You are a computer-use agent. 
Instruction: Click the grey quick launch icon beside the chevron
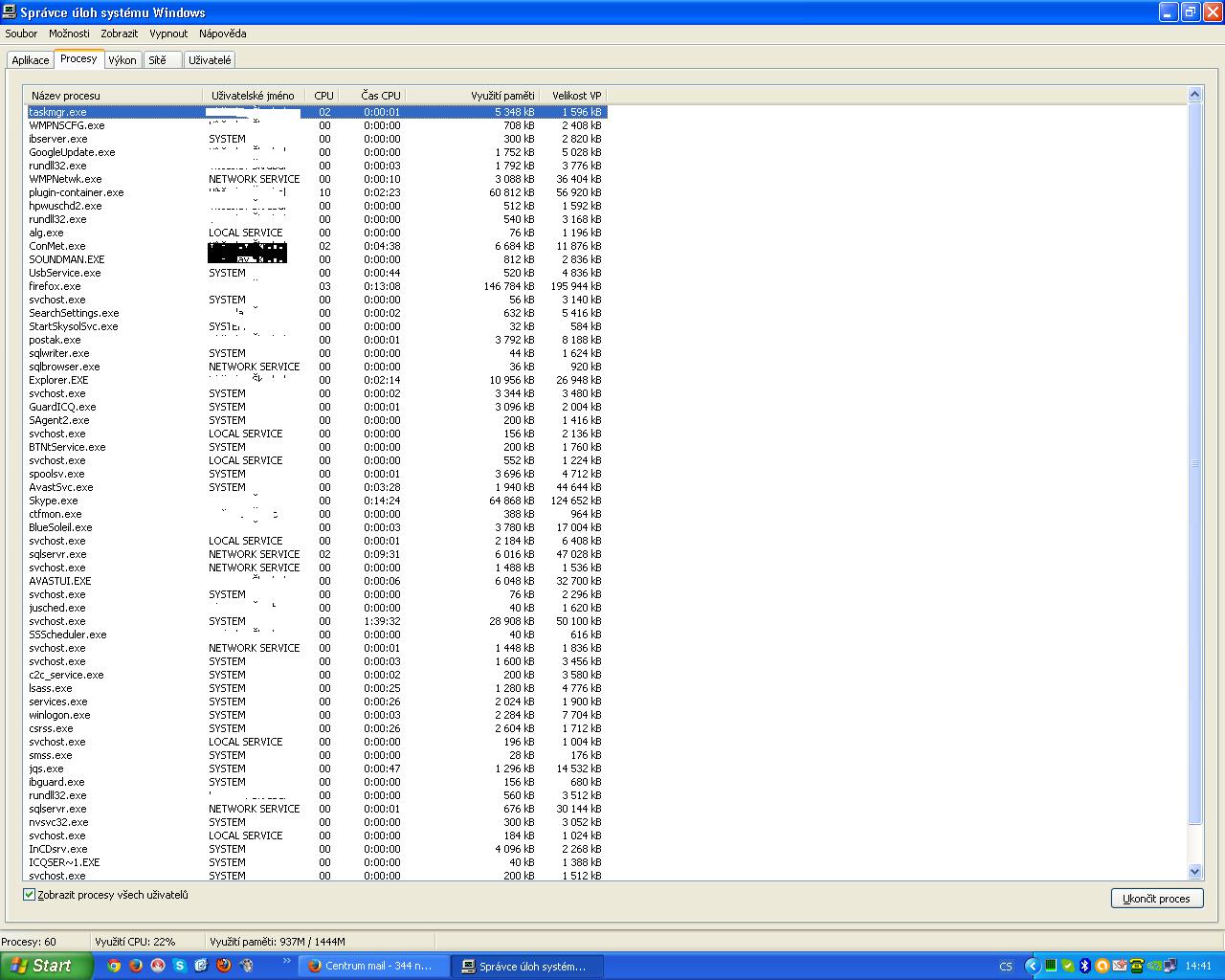(x=246, y=966)
